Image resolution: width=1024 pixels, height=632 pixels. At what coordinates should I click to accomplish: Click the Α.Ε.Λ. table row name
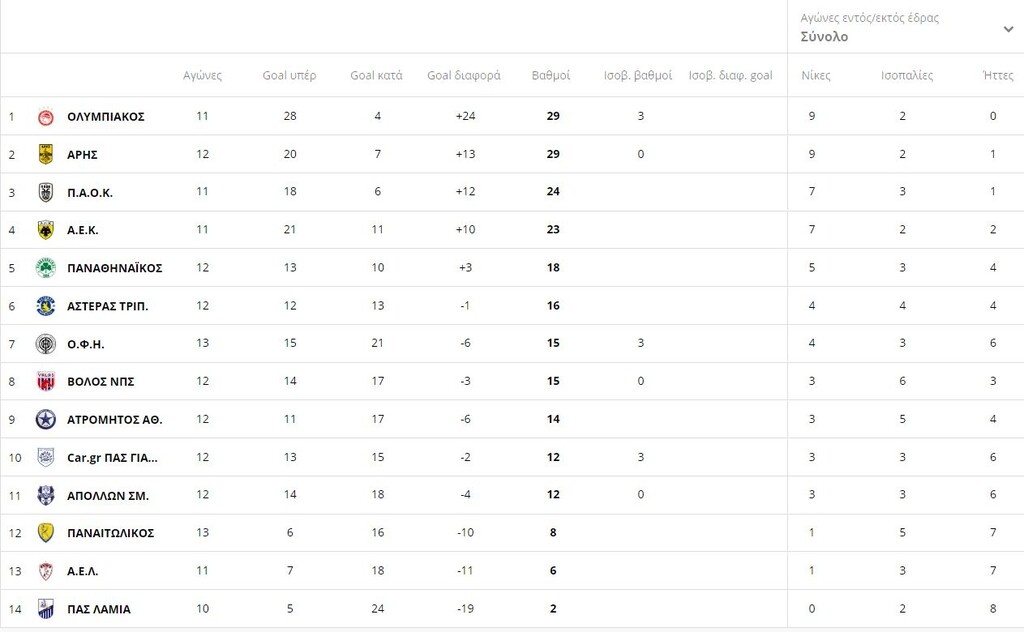[83, 571]
